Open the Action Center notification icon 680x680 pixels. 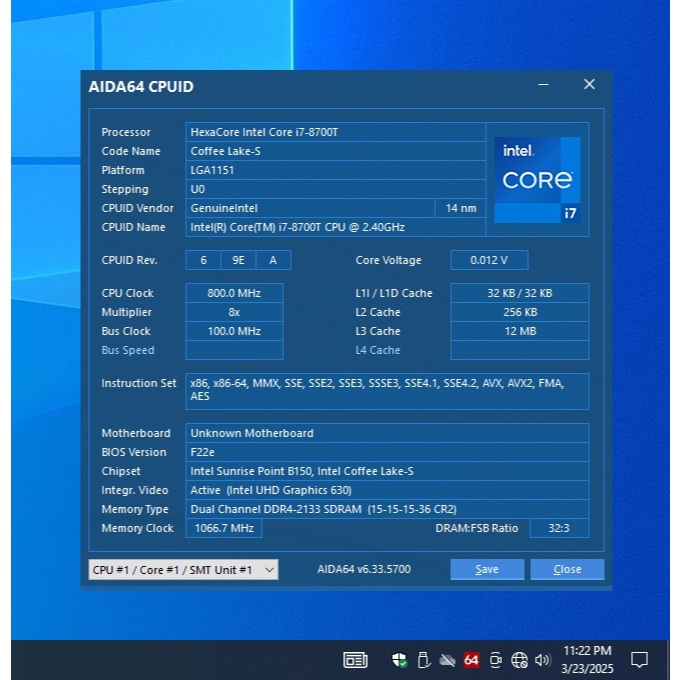pos(639,660)
